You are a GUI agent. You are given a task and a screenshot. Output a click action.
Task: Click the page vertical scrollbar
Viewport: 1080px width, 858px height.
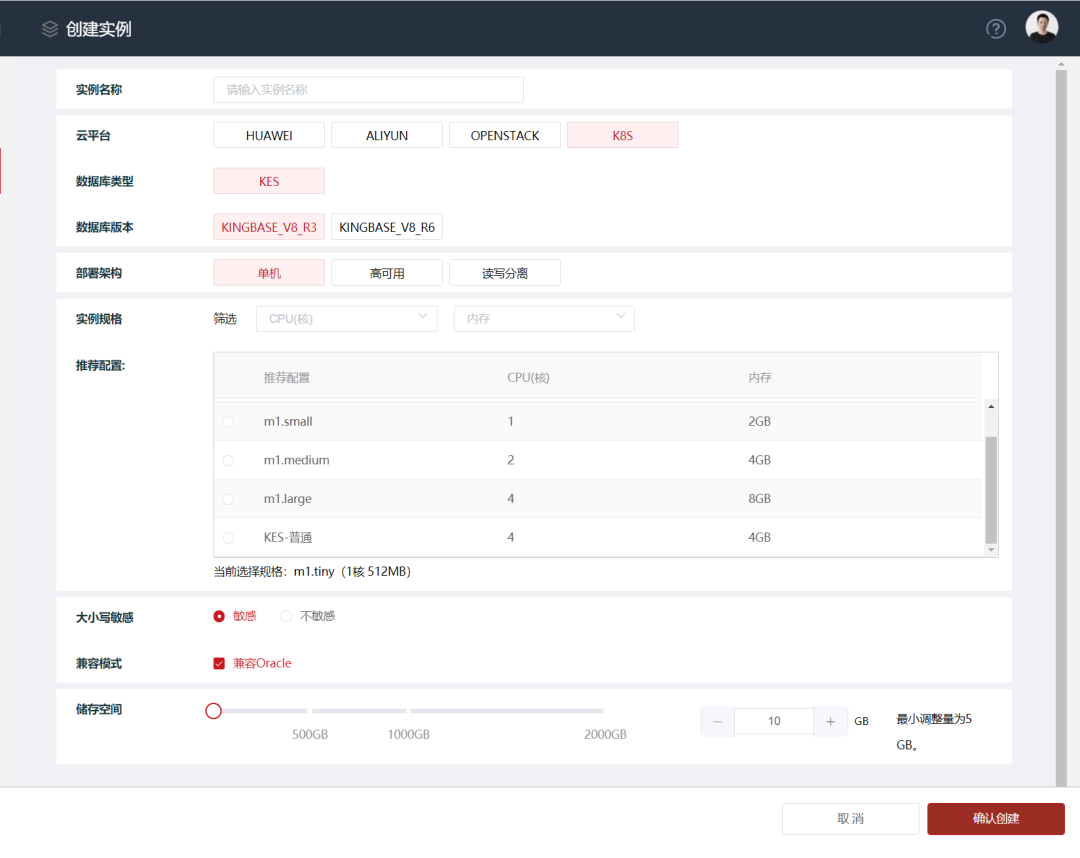click(x=1061, y=427)
